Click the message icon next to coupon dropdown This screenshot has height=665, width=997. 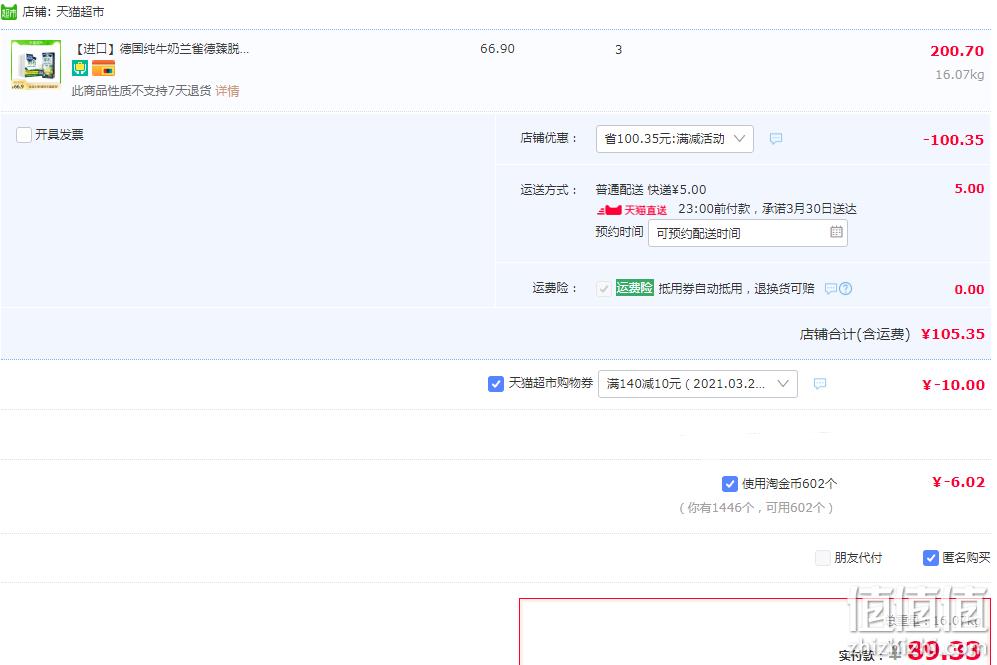click(x=820, y=383)
